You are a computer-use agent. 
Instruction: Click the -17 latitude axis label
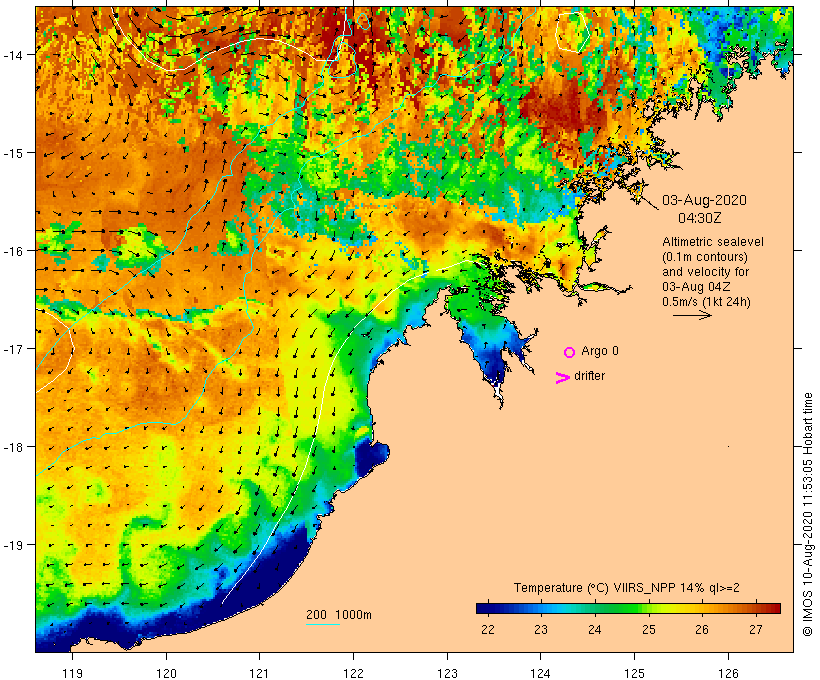12,349
